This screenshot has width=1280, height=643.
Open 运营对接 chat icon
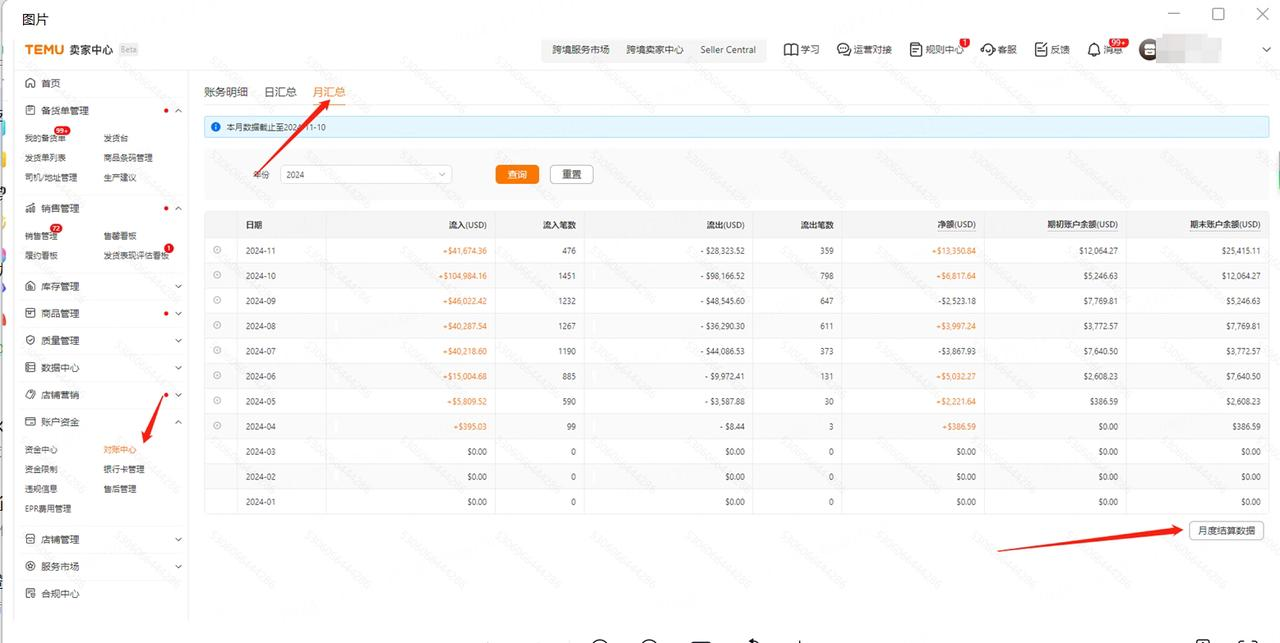point(843,50)
